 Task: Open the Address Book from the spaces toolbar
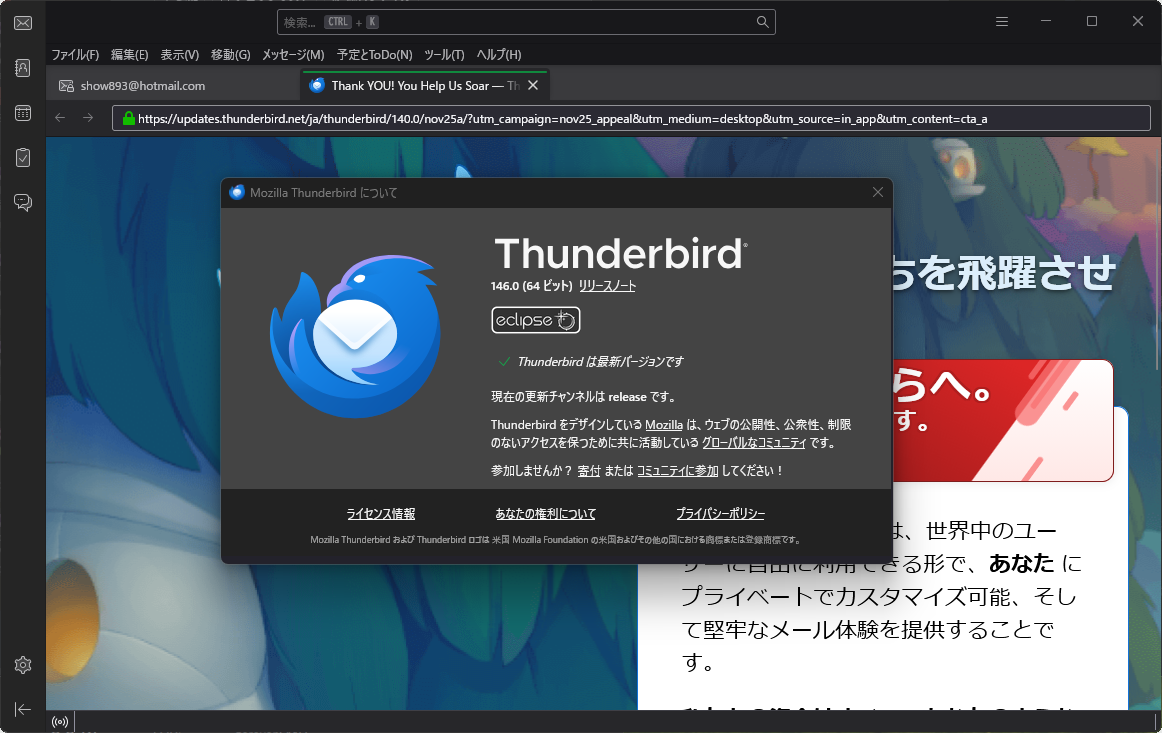[x=22, y=67]
